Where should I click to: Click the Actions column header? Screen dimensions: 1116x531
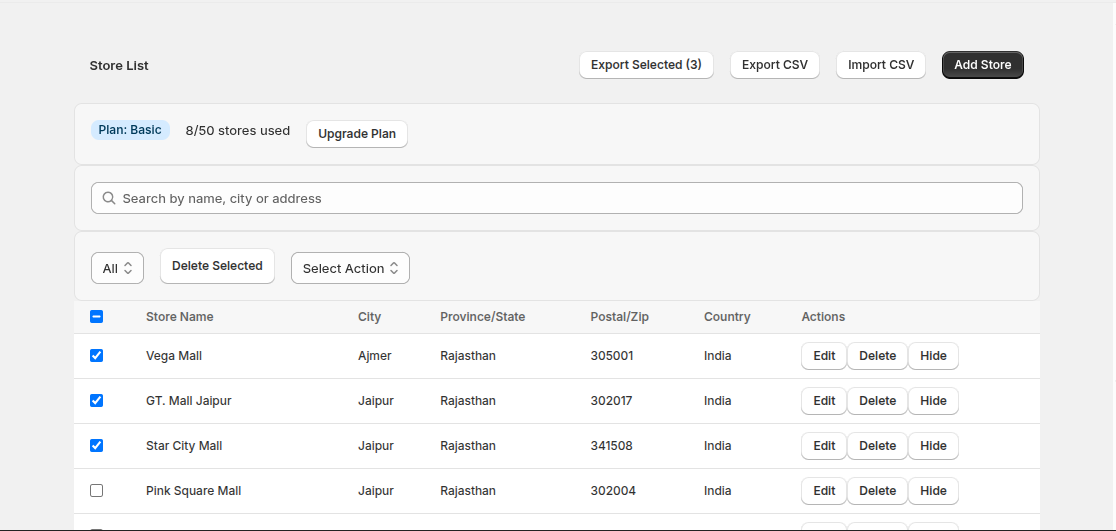(x=823, y=317)
